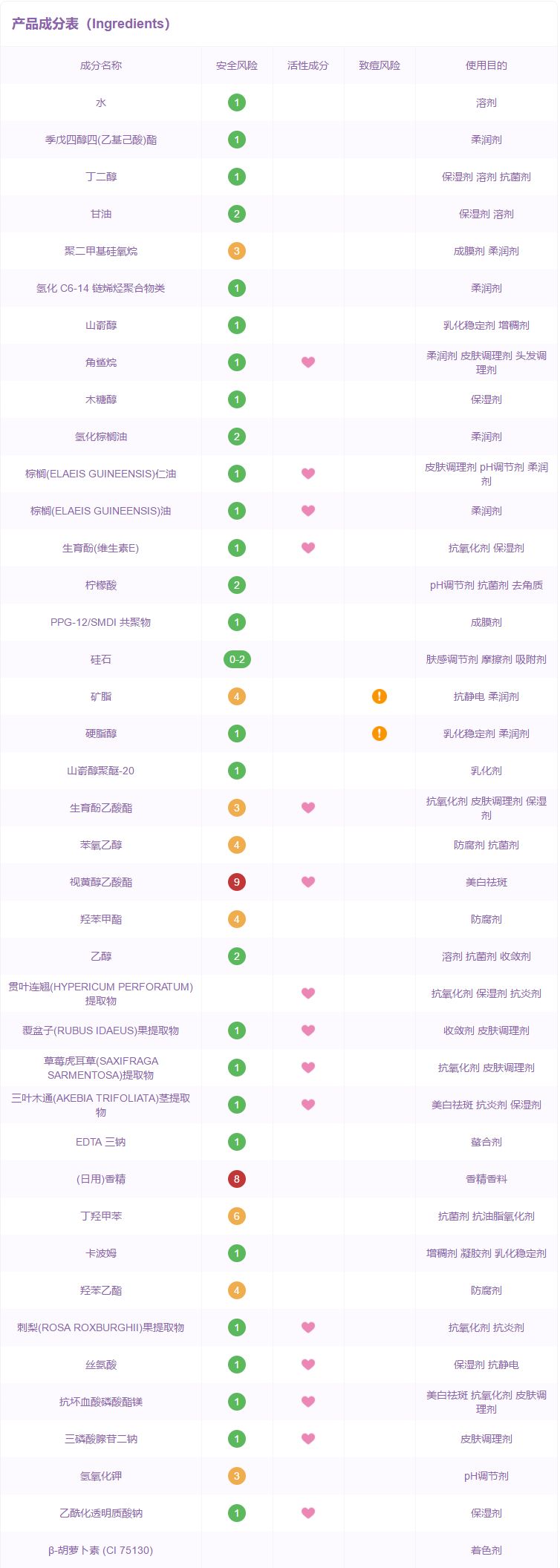Click the red safety badge 8 for (日用)香精
The width and height of the screenshot is (560, 1568).
pyautogui.click(x=237, y=1179)
